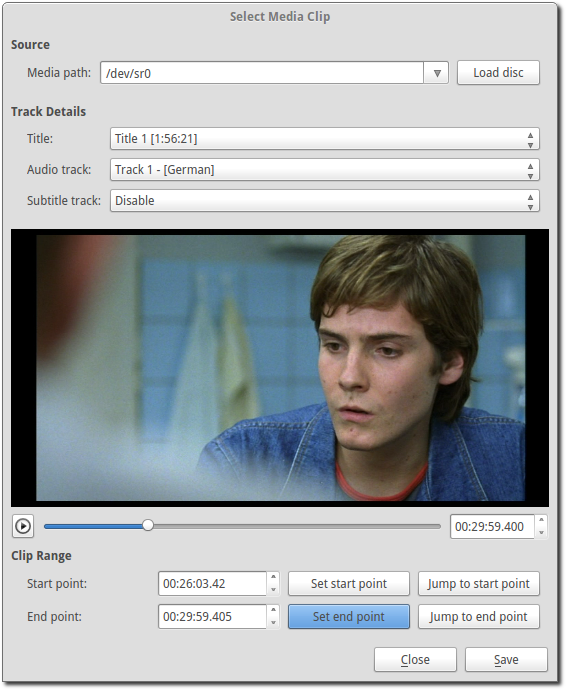Click Jump to end point button
Viewport: 566px width, 690px height.
pos(478,617)
